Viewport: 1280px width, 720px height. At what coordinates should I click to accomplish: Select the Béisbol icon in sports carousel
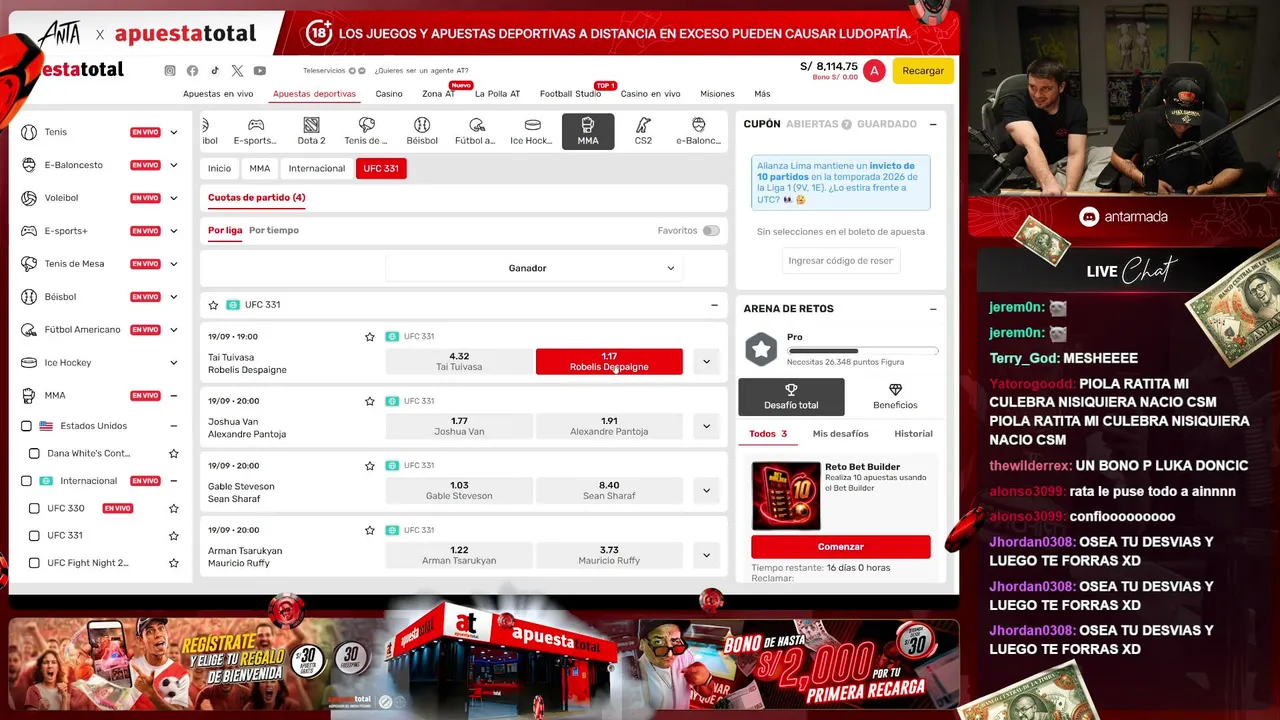(x=422, y=131)
